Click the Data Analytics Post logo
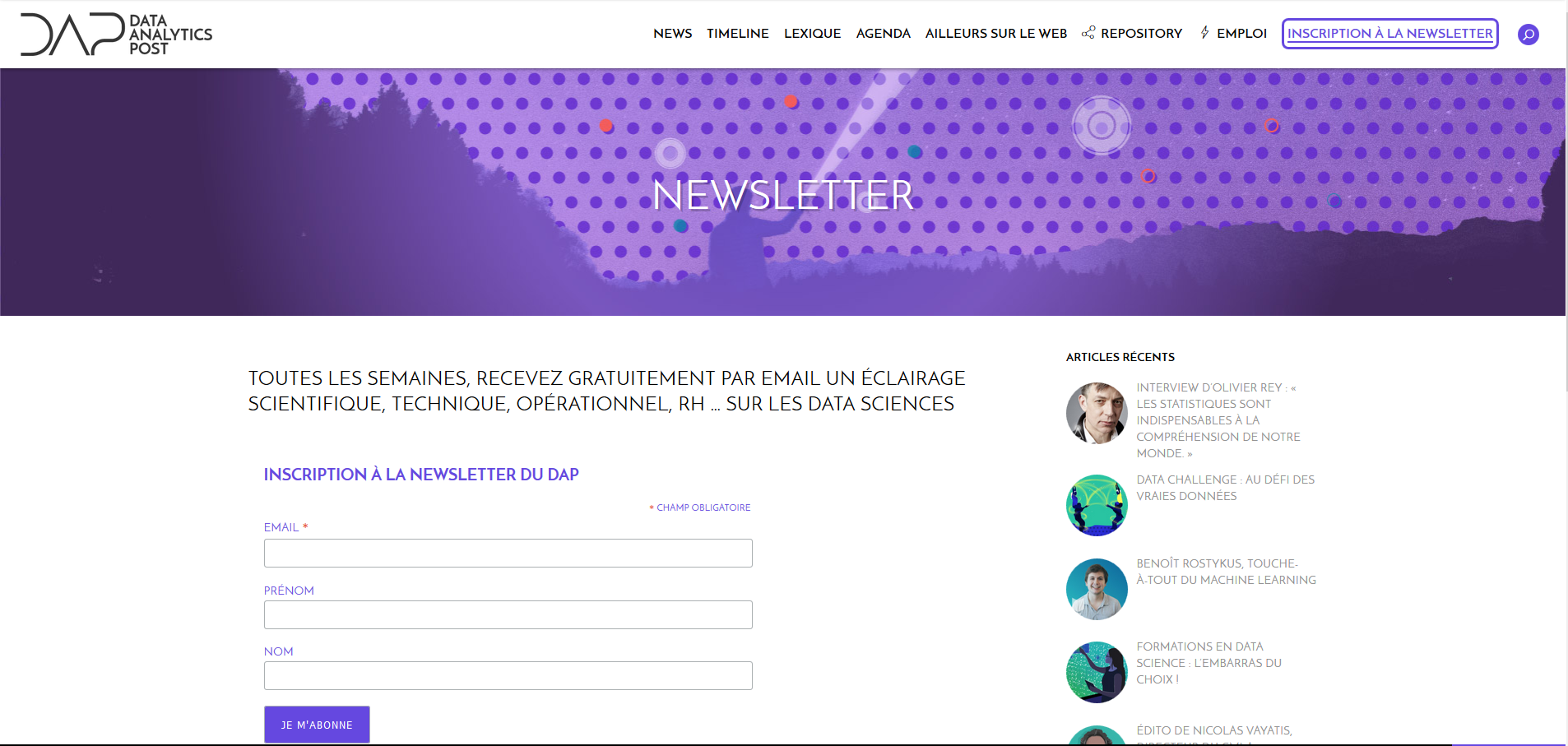 tap(116, 35)
